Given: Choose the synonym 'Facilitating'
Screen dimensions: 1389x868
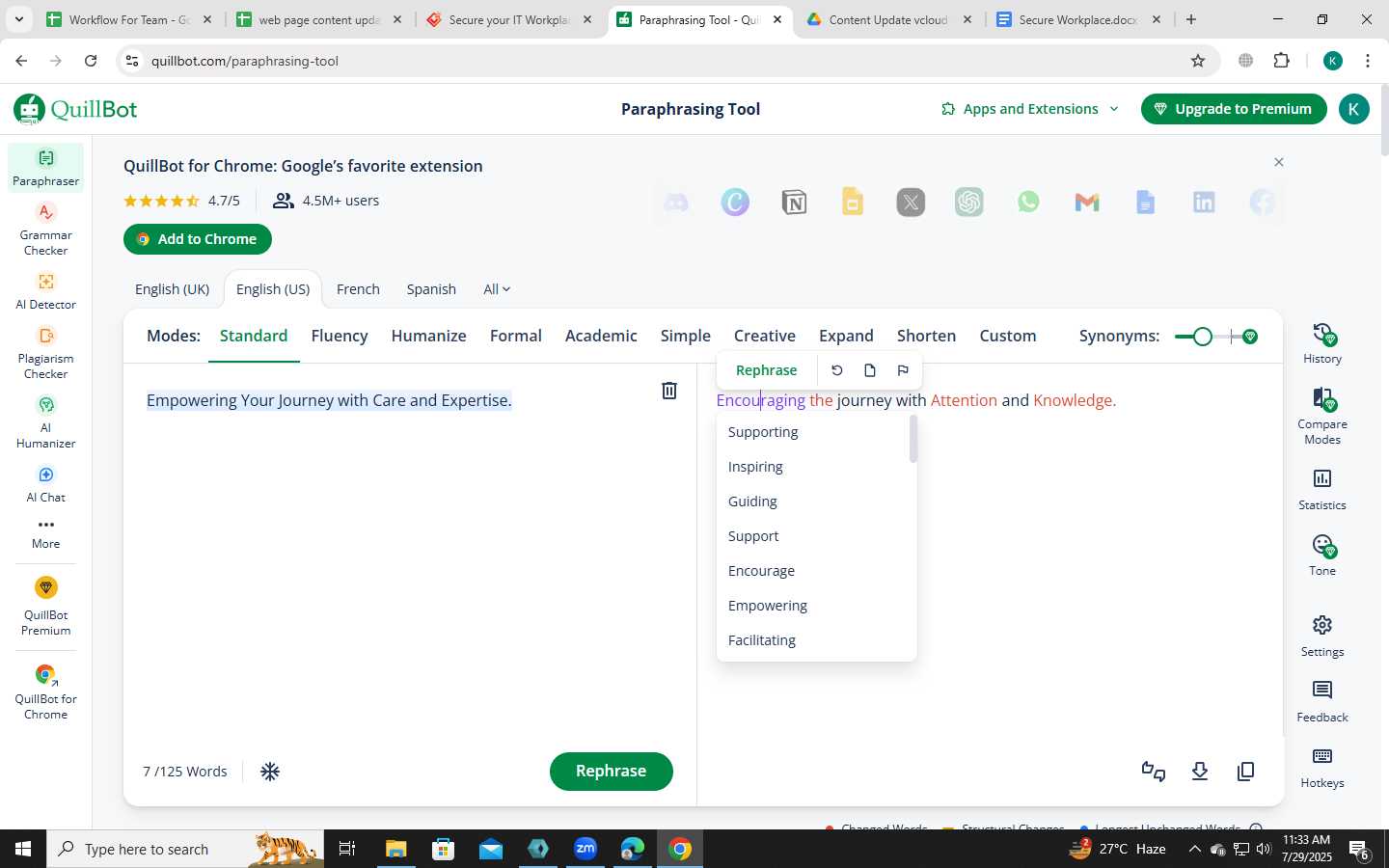Looking at the screenshot, I should click(x=762, y=640).
